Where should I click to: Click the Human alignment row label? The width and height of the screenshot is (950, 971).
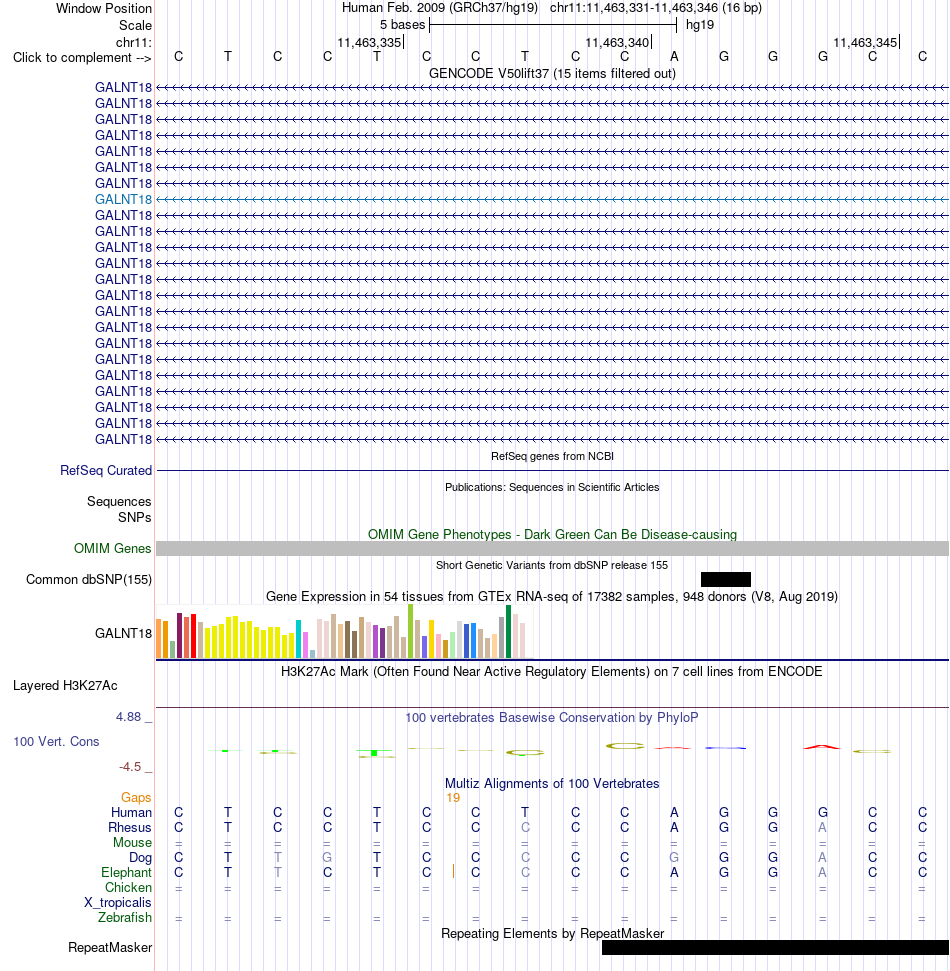(131, 812)
